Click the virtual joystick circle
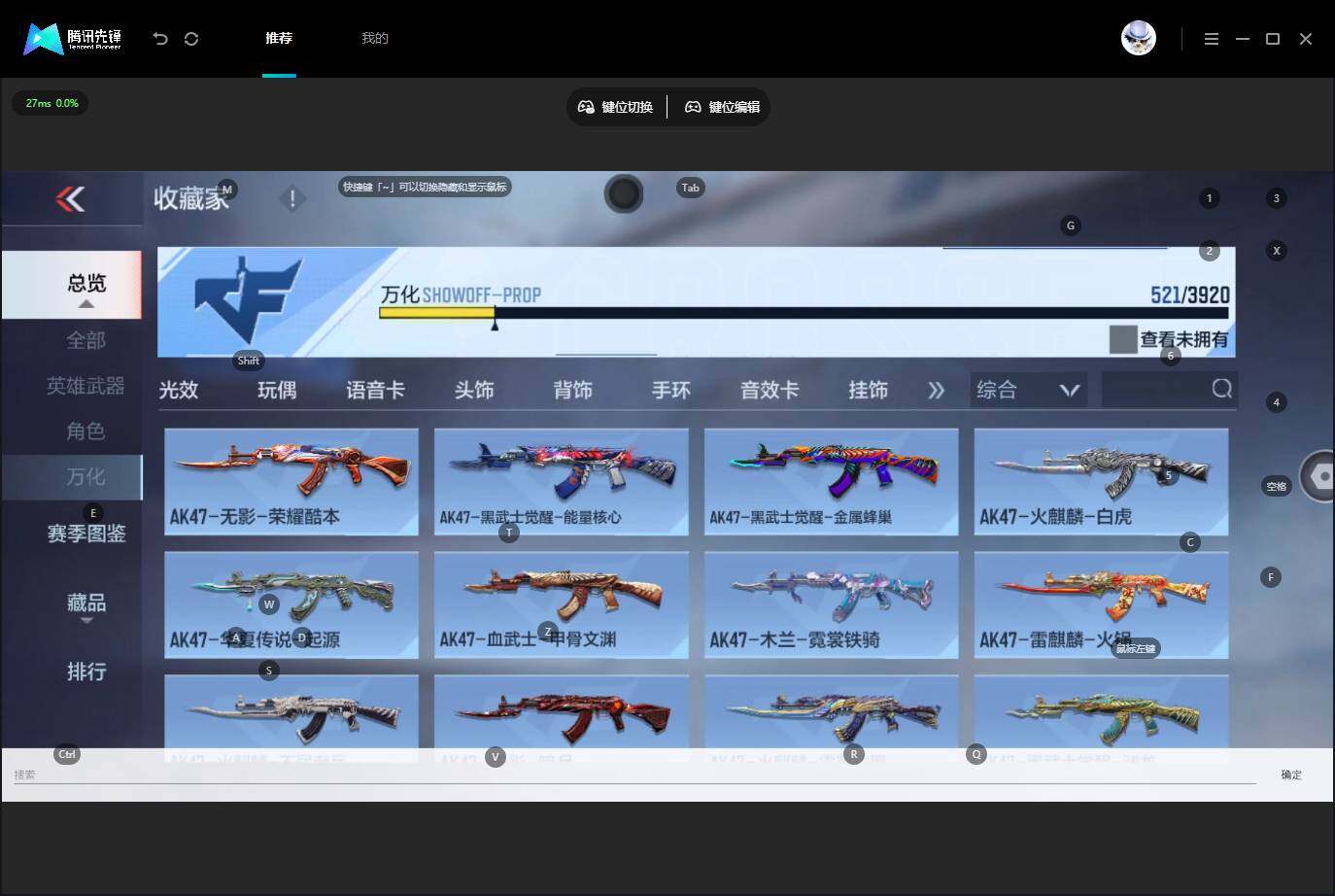Image resolution: width=1335 pixels, height=896 pixels. 624,193
